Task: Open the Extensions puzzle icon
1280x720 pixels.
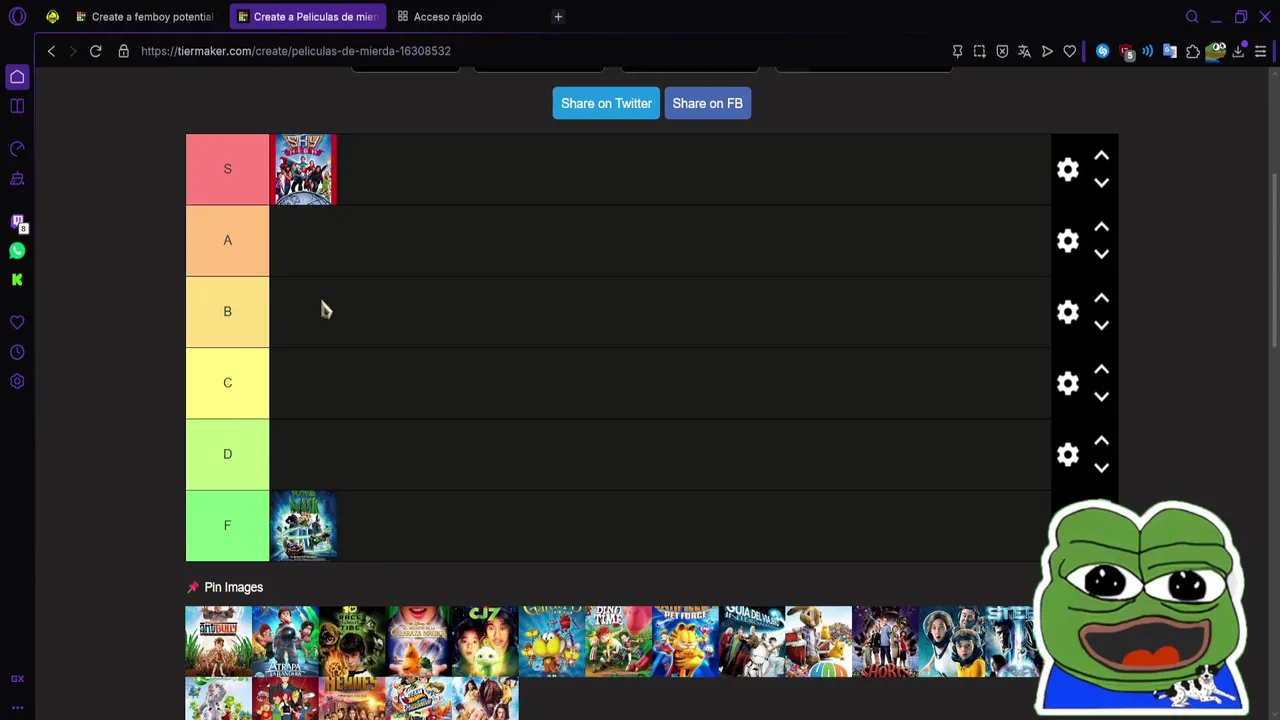Action: pos(1192,51)
